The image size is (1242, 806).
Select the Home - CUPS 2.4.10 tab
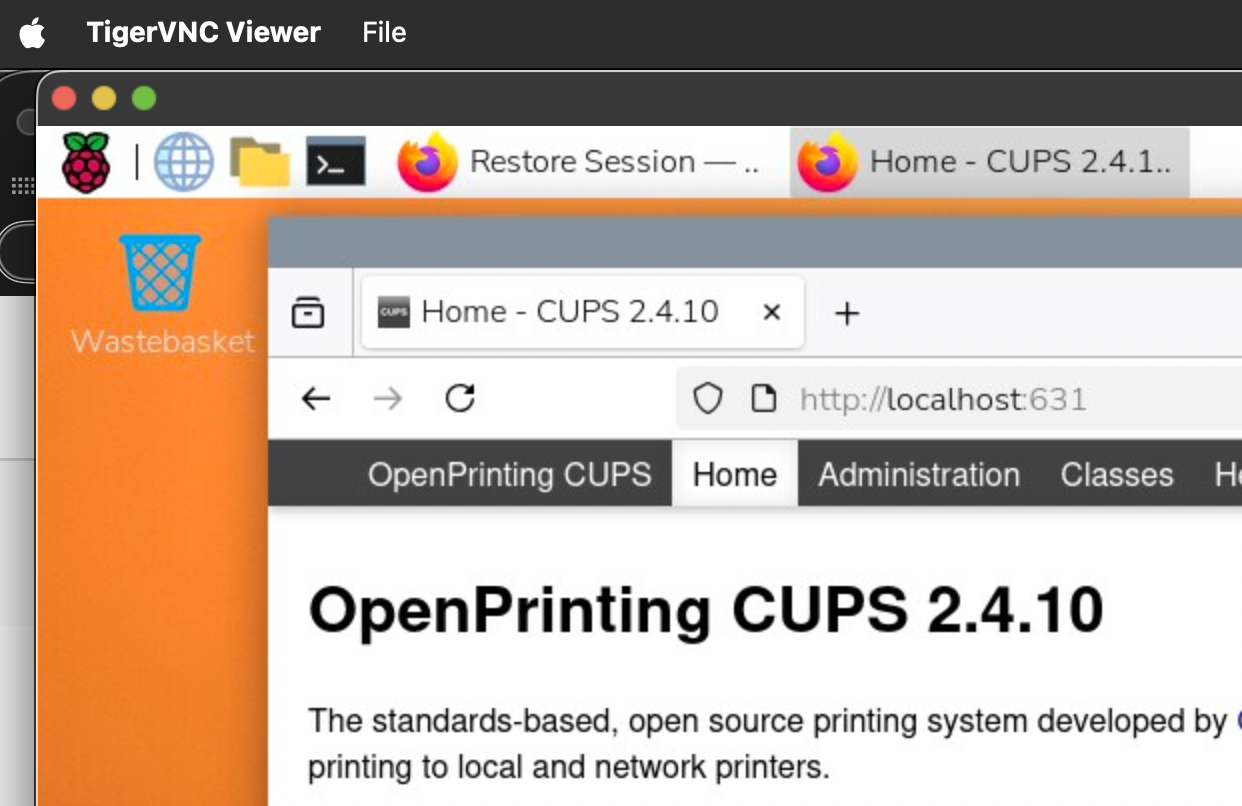click(582, 312)
